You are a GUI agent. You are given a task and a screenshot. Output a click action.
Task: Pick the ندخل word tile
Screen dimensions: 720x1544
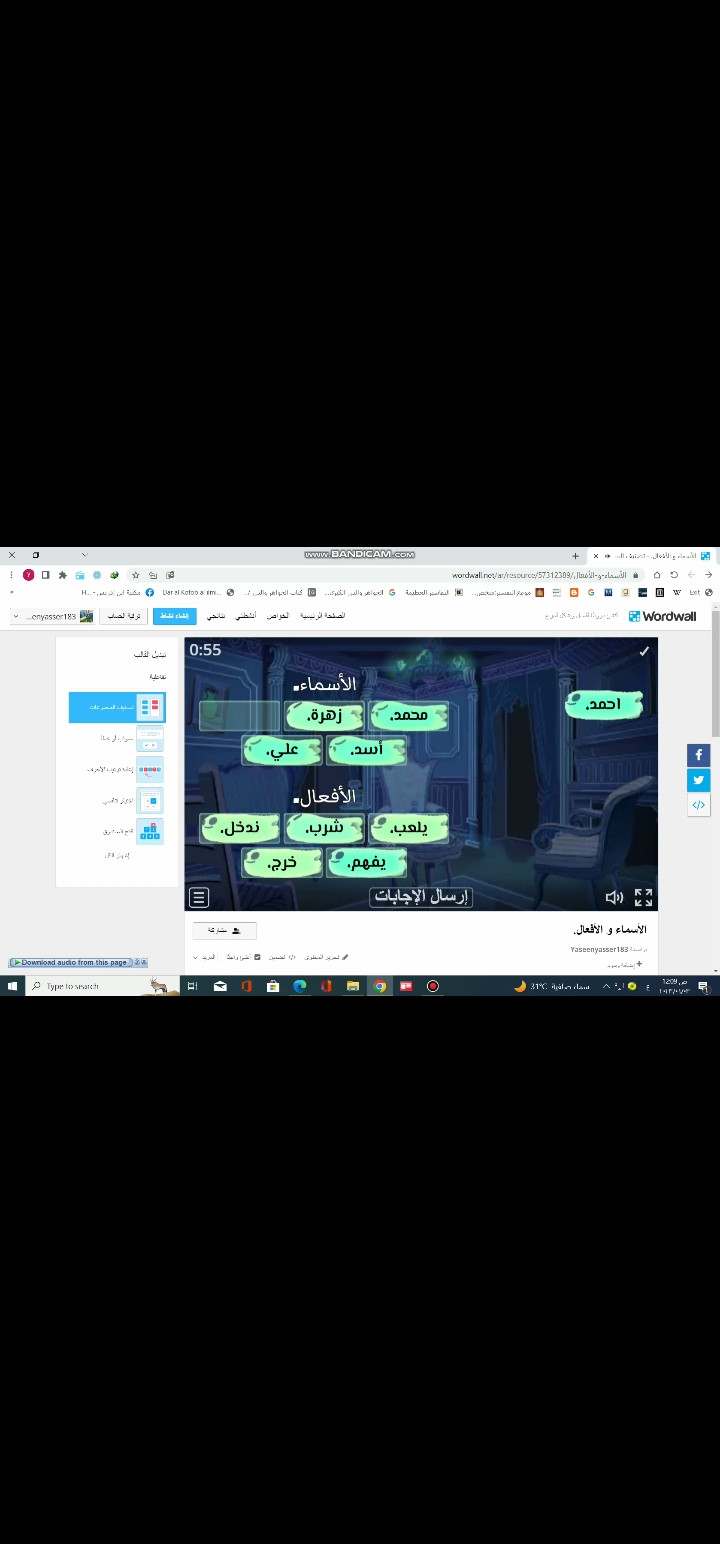pyautogui.click(x=240, y=827)
